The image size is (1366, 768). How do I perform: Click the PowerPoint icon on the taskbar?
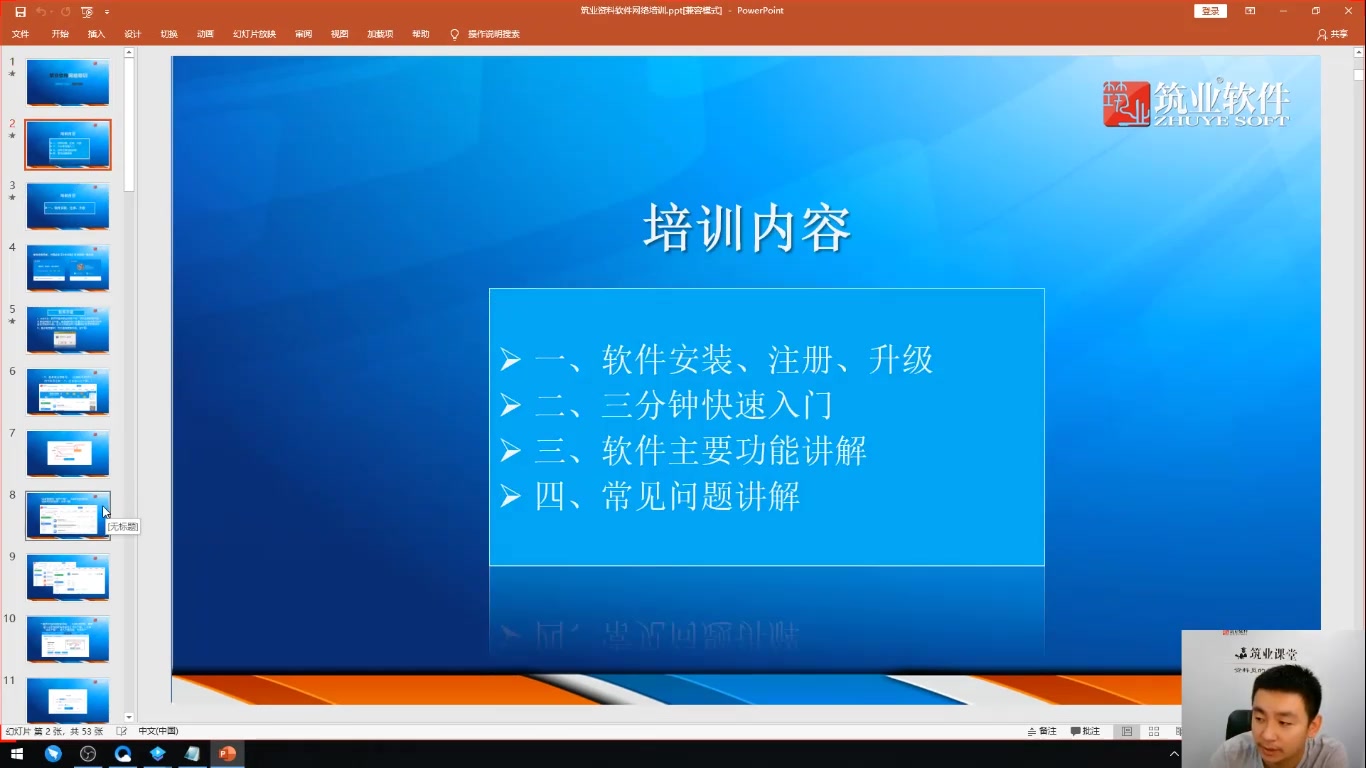point(227,754)
